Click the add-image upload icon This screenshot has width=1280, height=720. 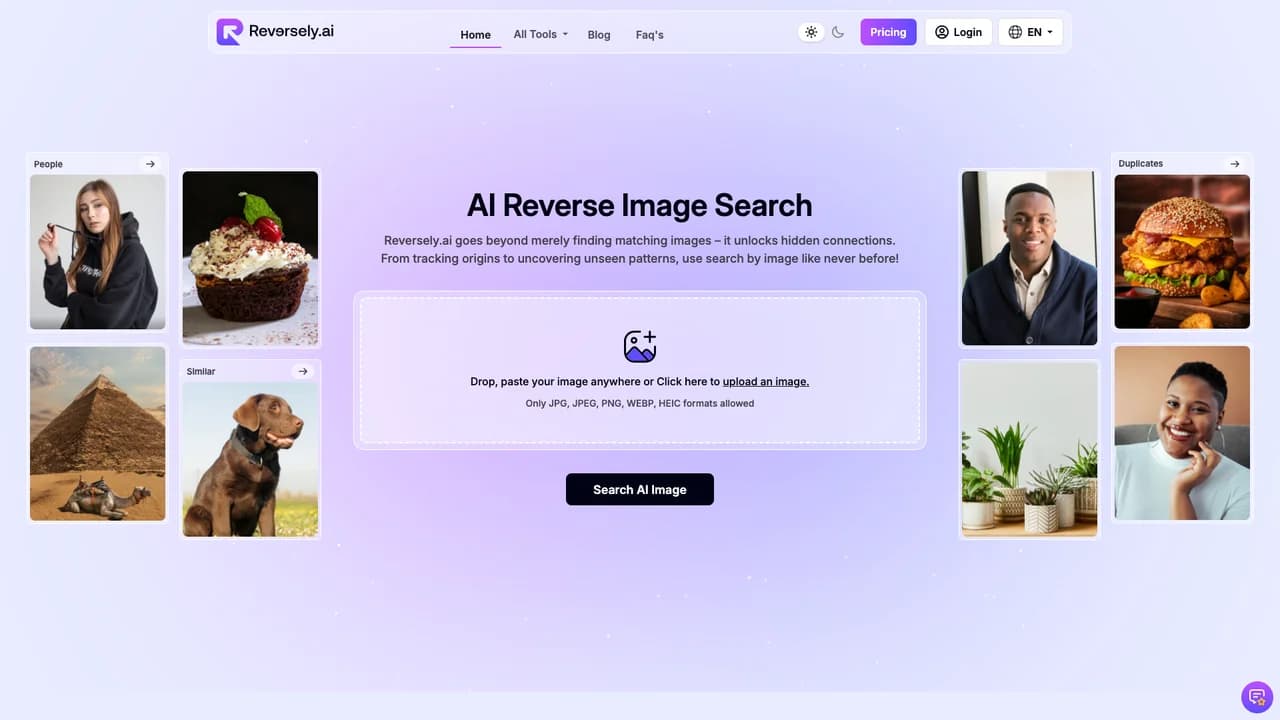(x=640, y=346)
